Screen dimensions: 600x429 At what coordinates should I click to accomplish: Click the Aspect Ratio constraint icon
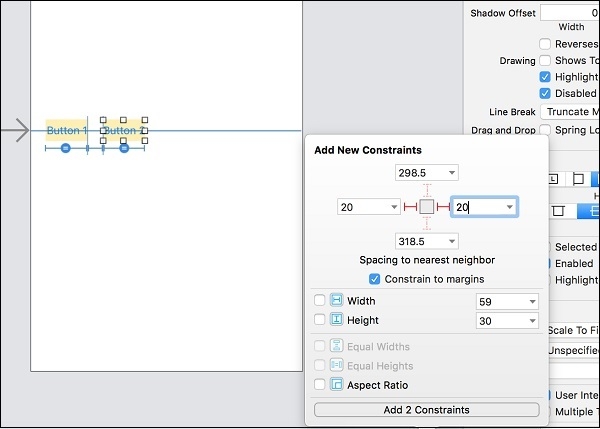pos(337,385)
